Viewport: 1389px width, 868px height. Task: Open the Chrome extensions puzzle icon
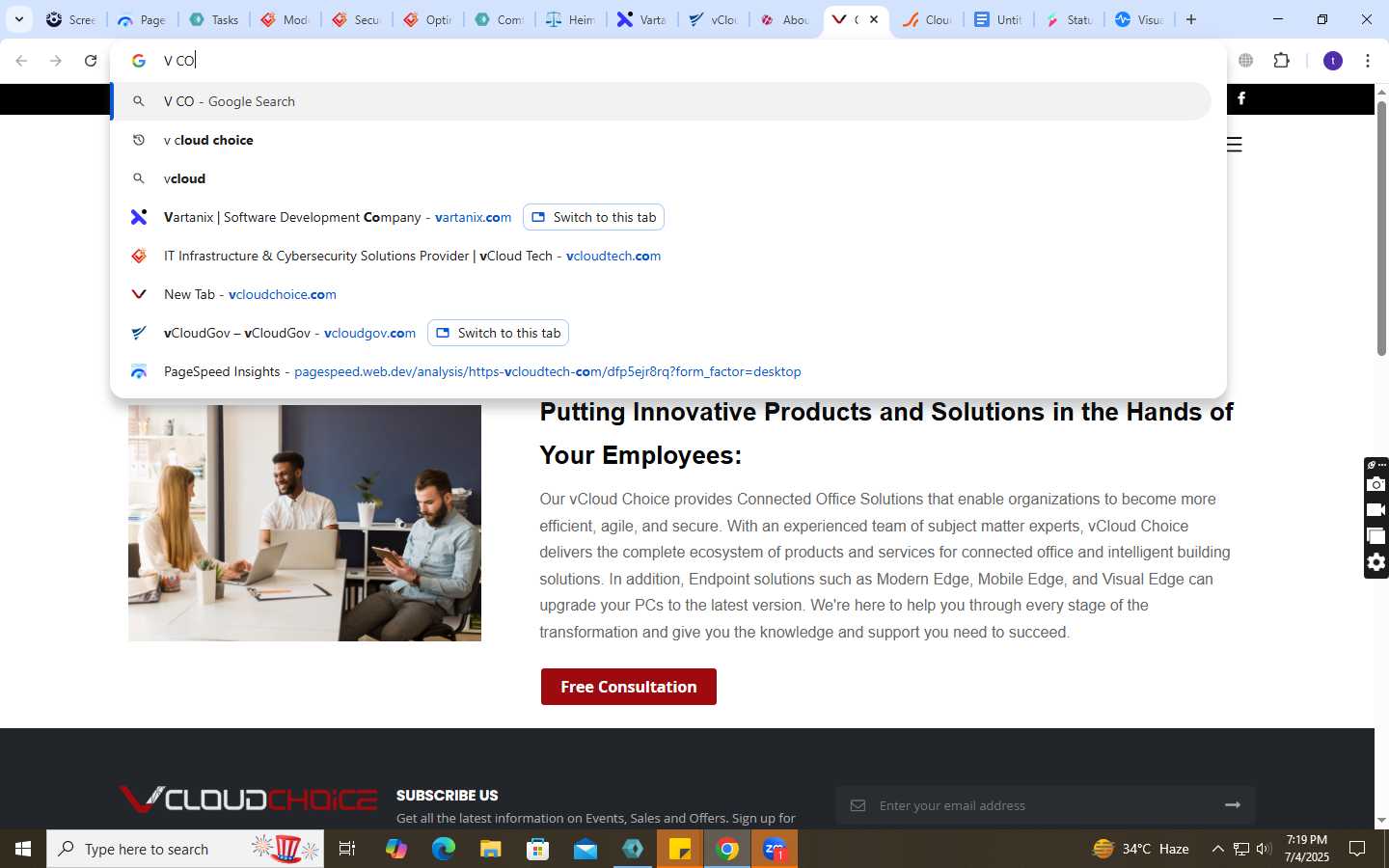(1281, 61)
